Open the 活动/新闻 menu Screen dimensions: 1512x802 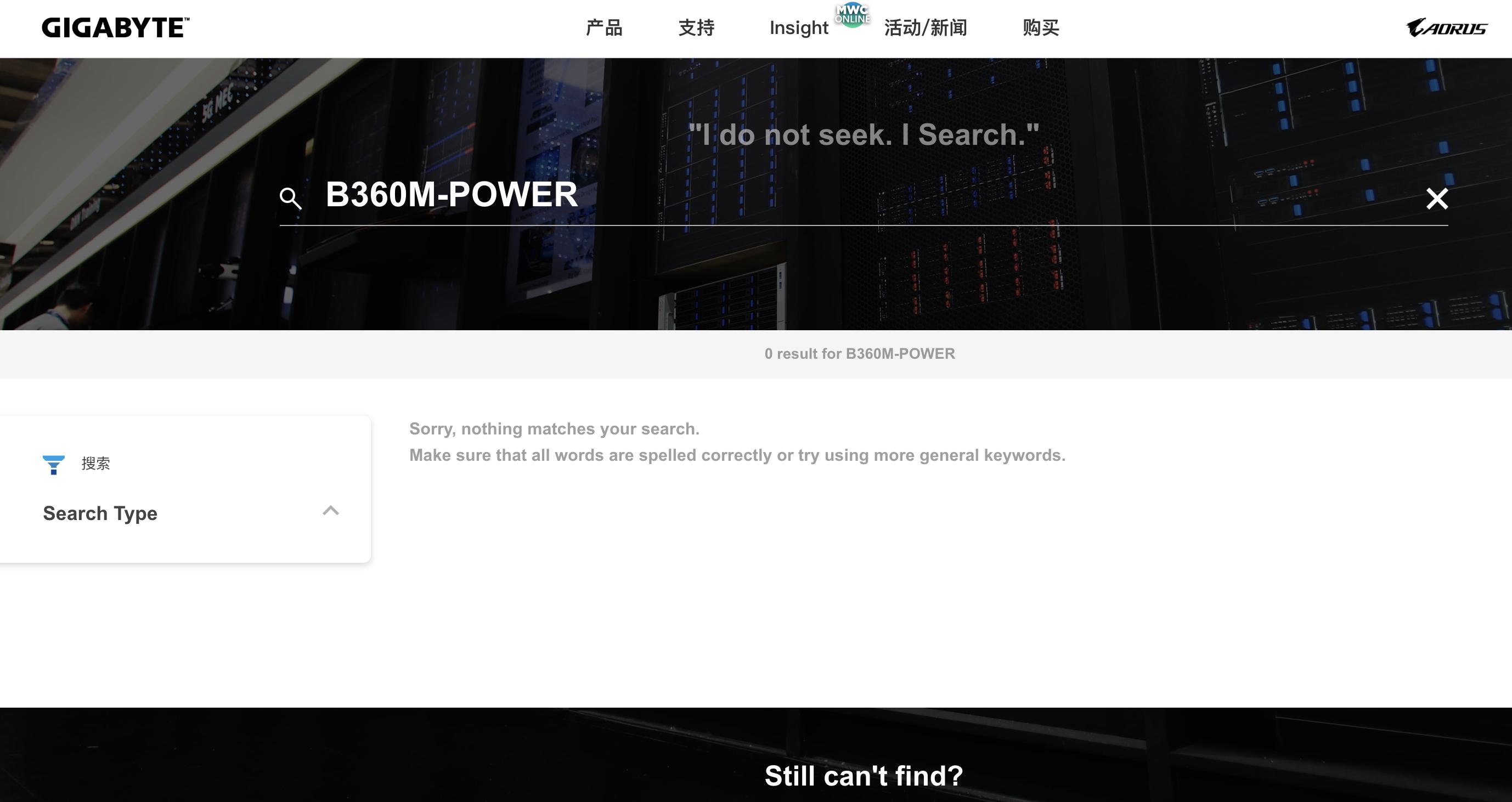tap(926, 27)
